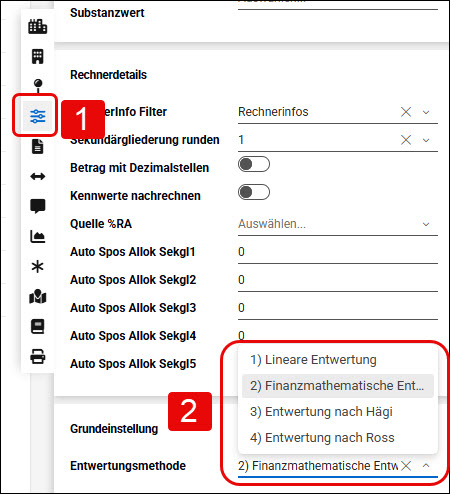
Task: Open the single building sidebar icon
Action: pyautogui.click(x=37, y=56)
